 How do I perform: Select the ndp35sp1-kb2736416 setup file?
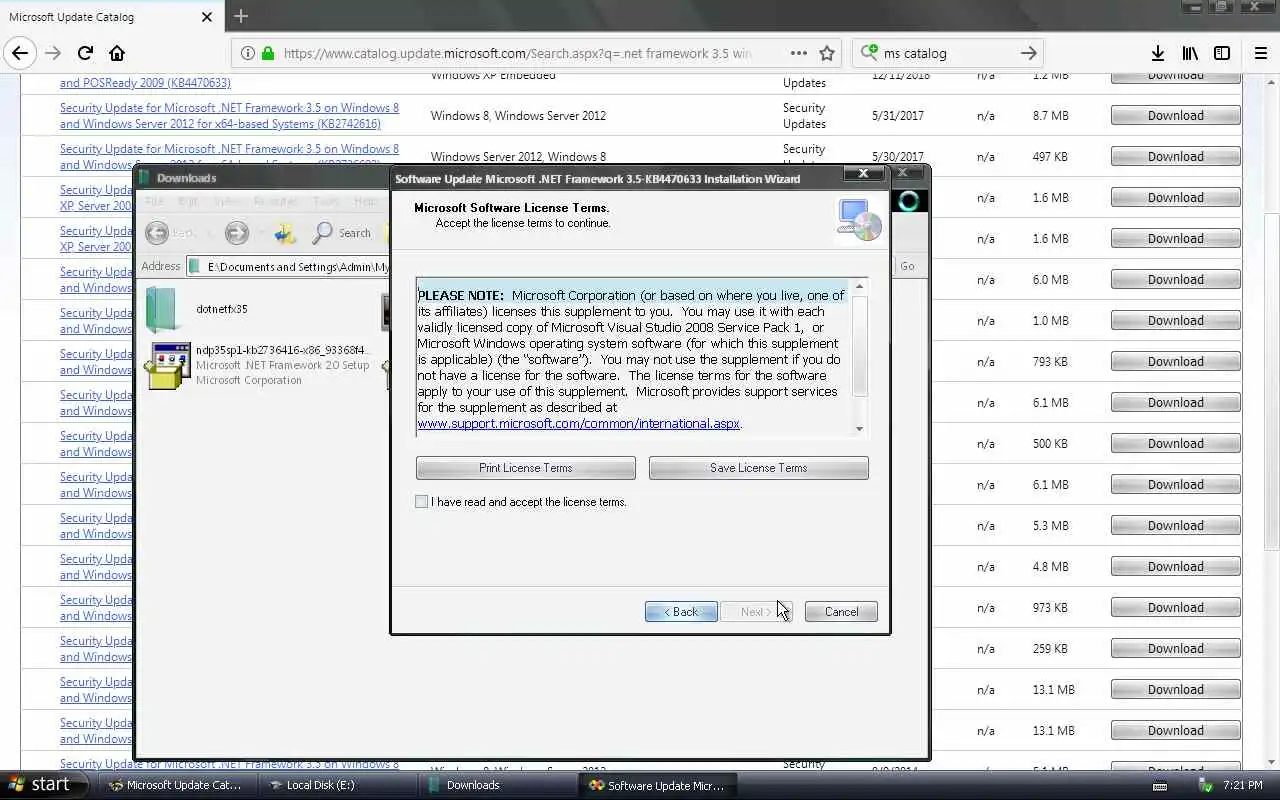[x=258, y=365]
